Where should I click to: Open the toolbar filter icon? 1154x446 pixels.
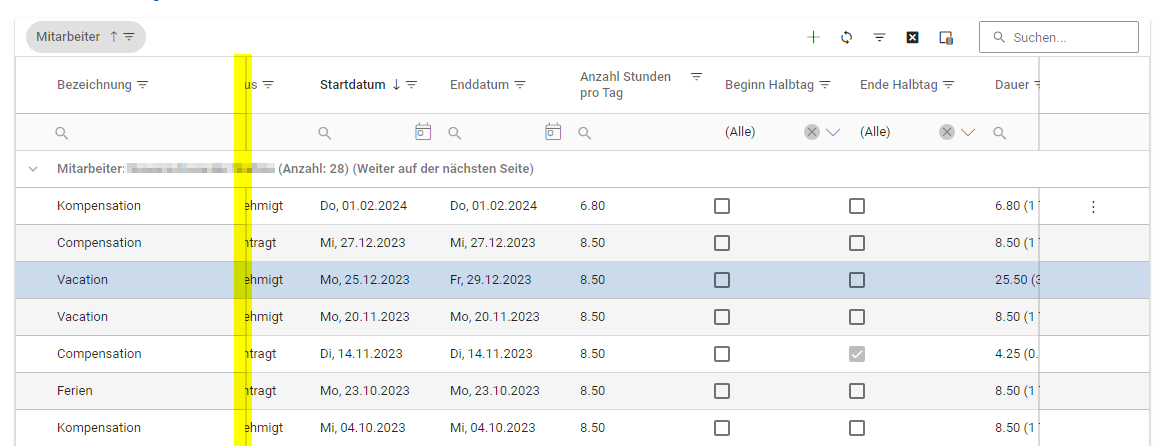click(879, 37)
